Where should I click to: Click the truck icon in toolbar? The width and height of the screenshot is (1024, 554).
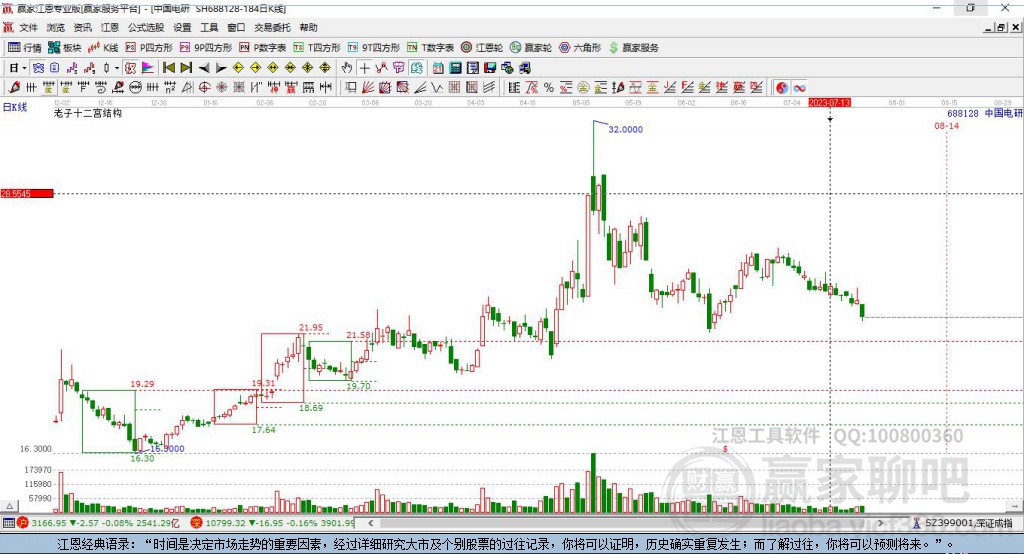click(524, 68)
